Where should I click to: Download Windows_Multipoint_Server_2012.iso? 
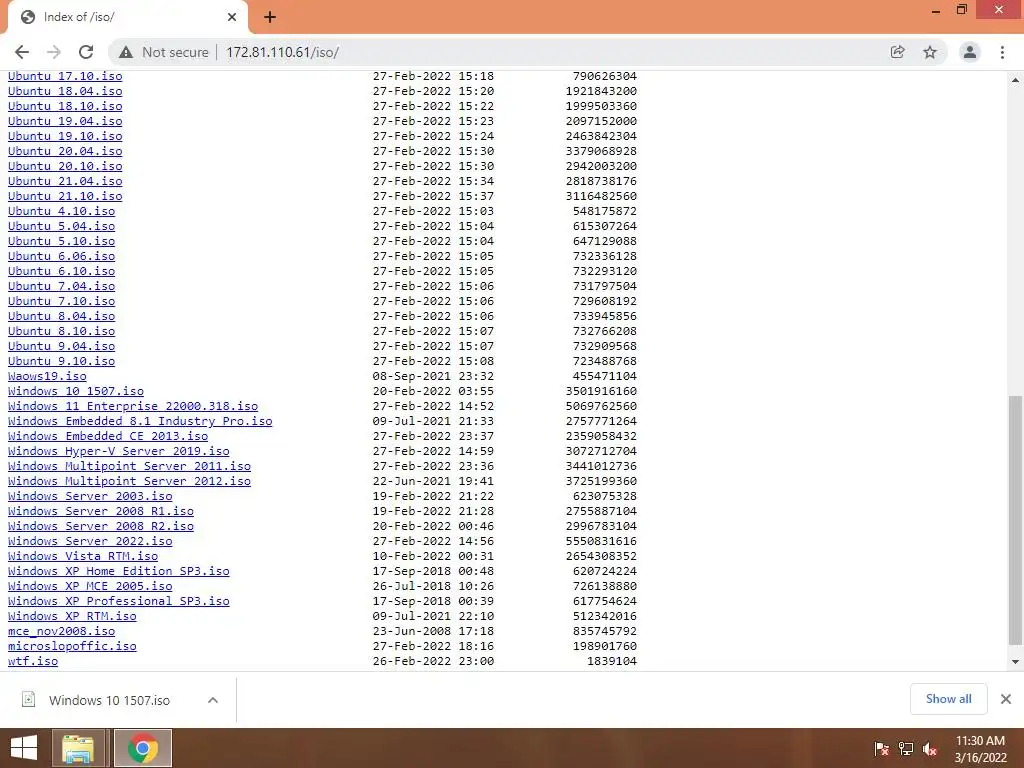129,482
